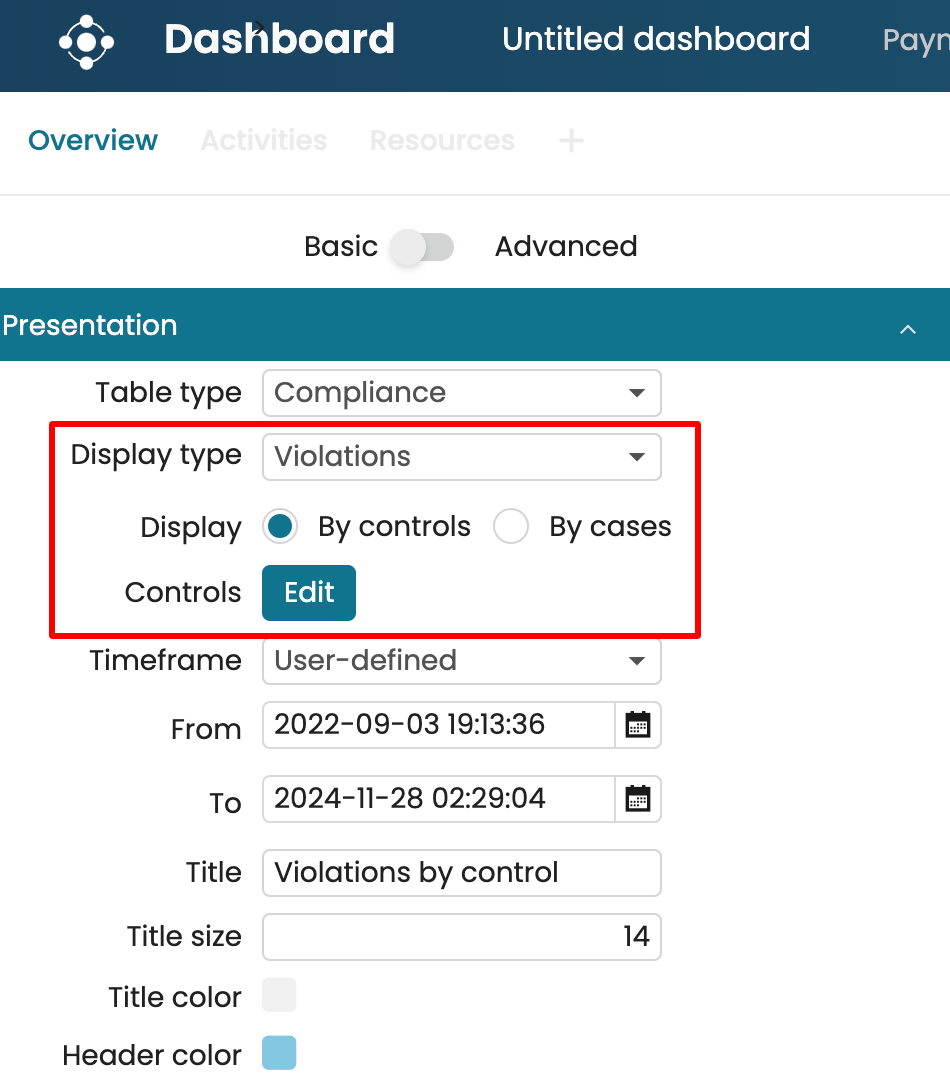Focus the Title size input field
The image size is (950, 1092).
(461, 937)
